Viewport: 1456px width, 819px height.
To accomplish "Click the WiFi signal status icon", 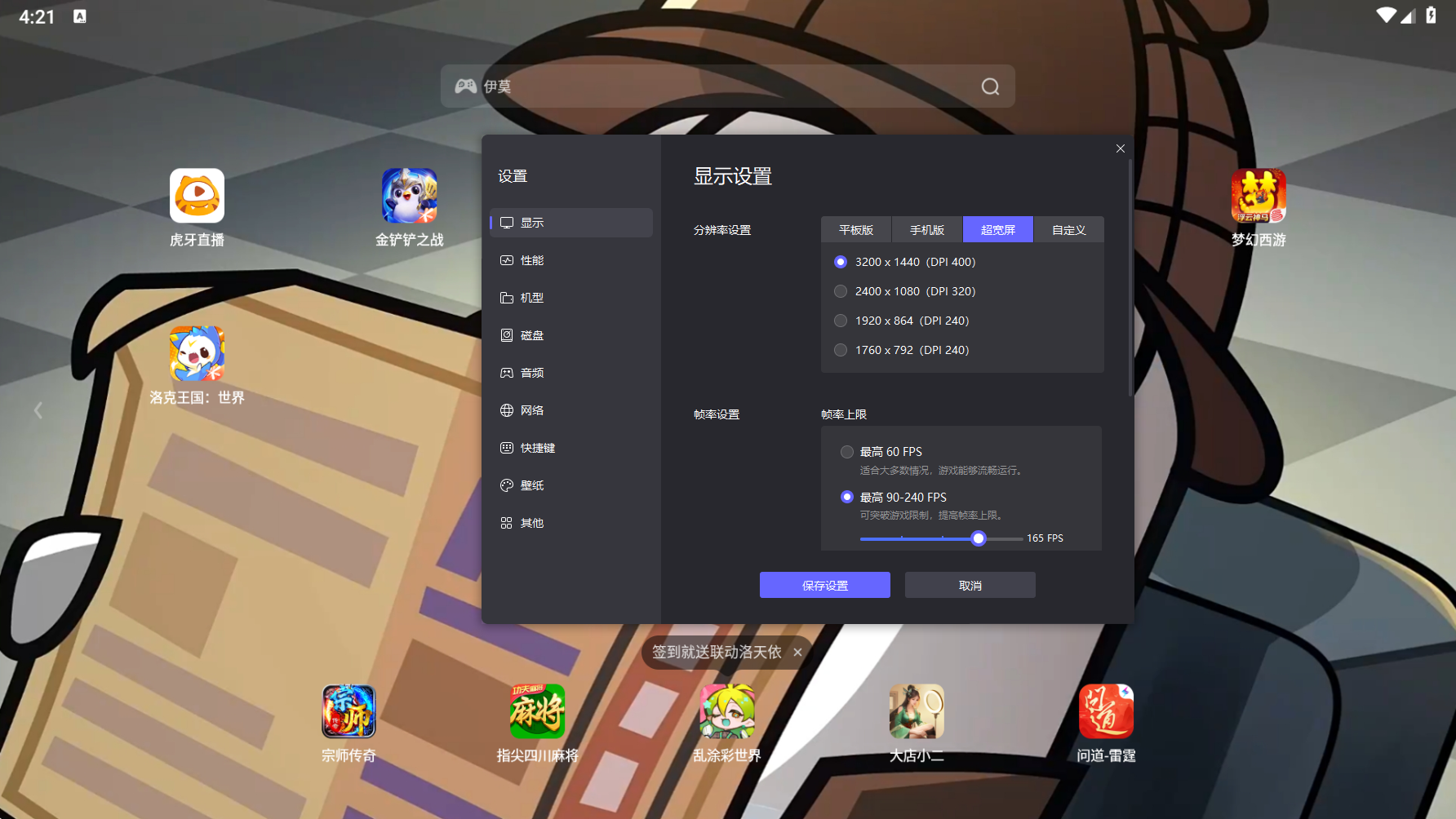I will tap(1386, 15).
